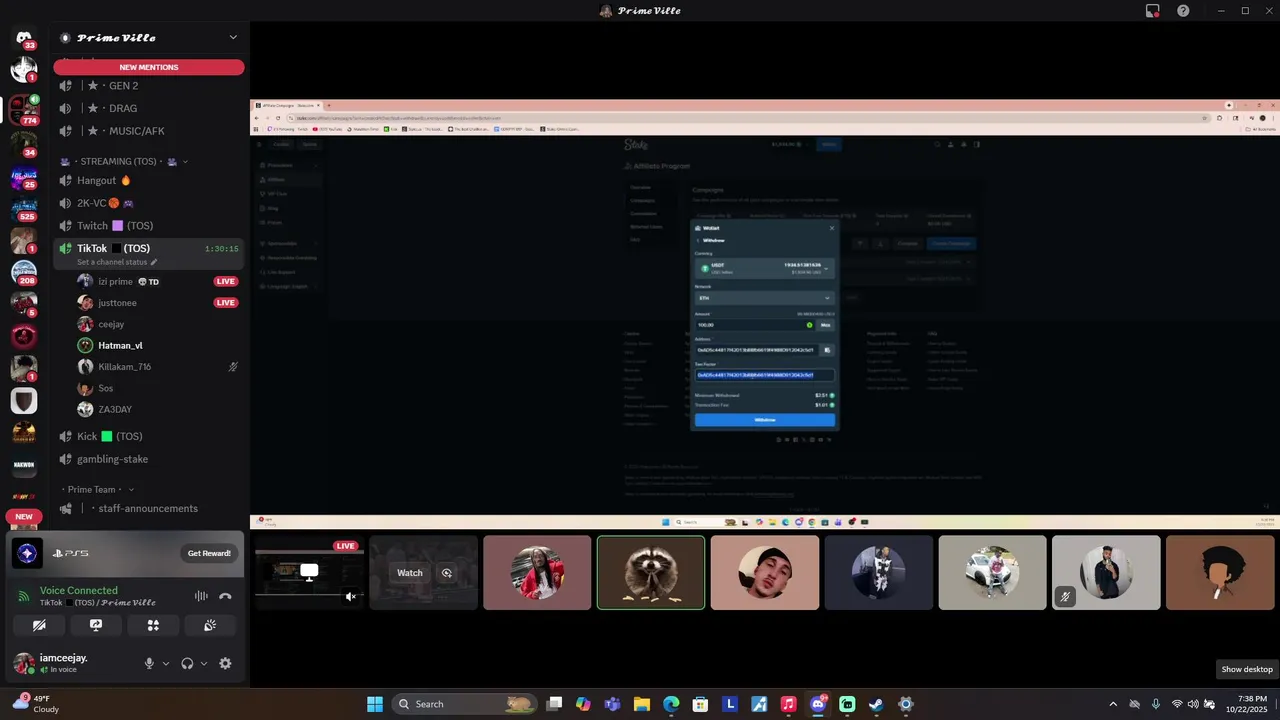Click justtonee's LIVE badge
1280x720 pixels.
[x=226, y=303]
